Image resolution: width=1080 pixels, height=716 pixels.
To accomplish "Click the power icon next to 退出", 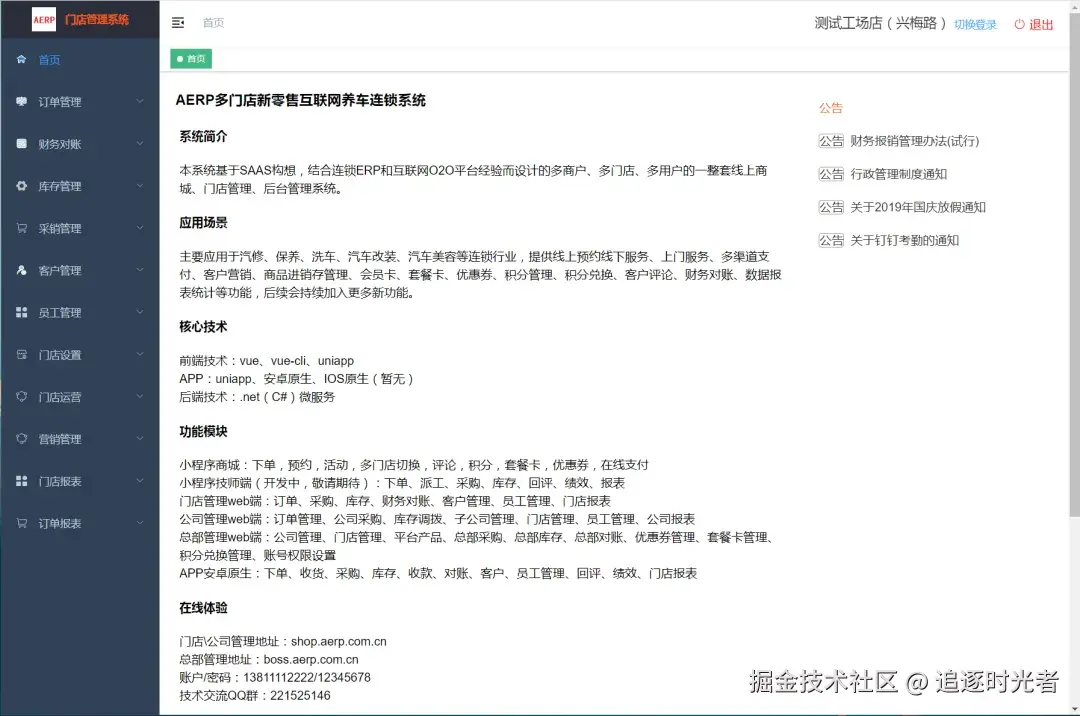I will click(1019, 24).
